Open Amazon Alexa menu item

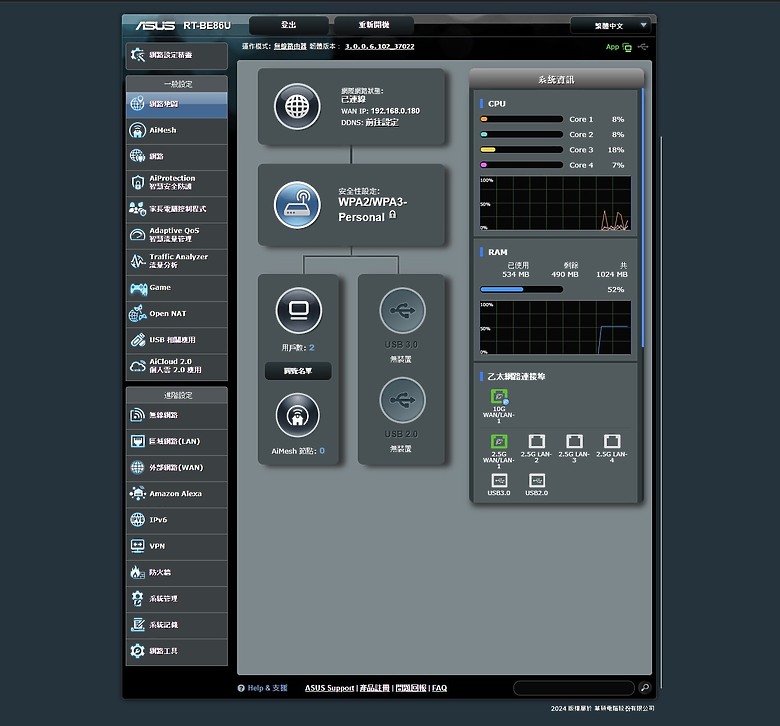[177, 494]
